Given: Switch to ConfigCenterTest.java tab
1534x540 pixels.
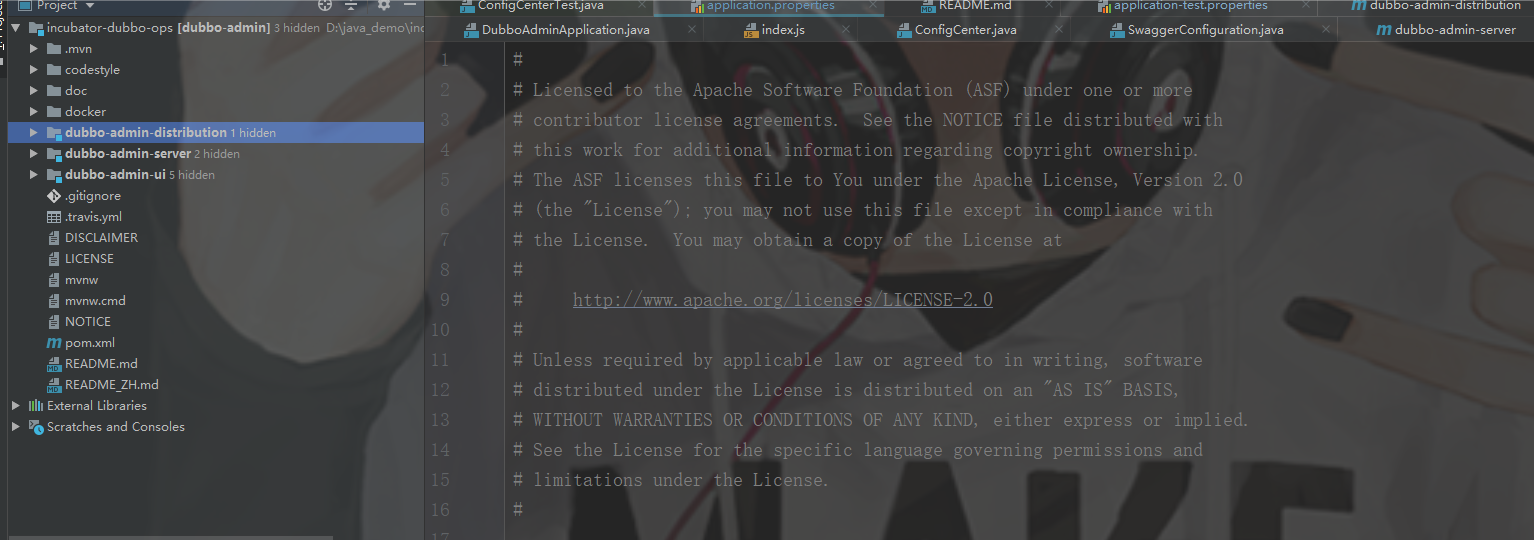Looking at the screenshot, I should tap(540, 5).
